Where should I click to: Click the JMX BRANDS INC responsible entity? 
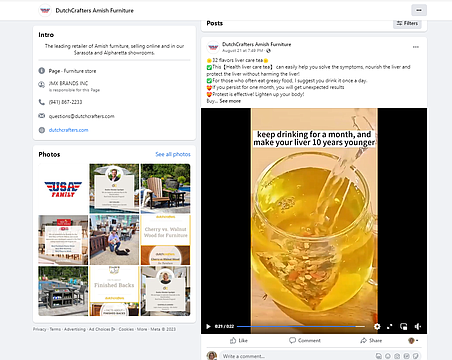68,83
